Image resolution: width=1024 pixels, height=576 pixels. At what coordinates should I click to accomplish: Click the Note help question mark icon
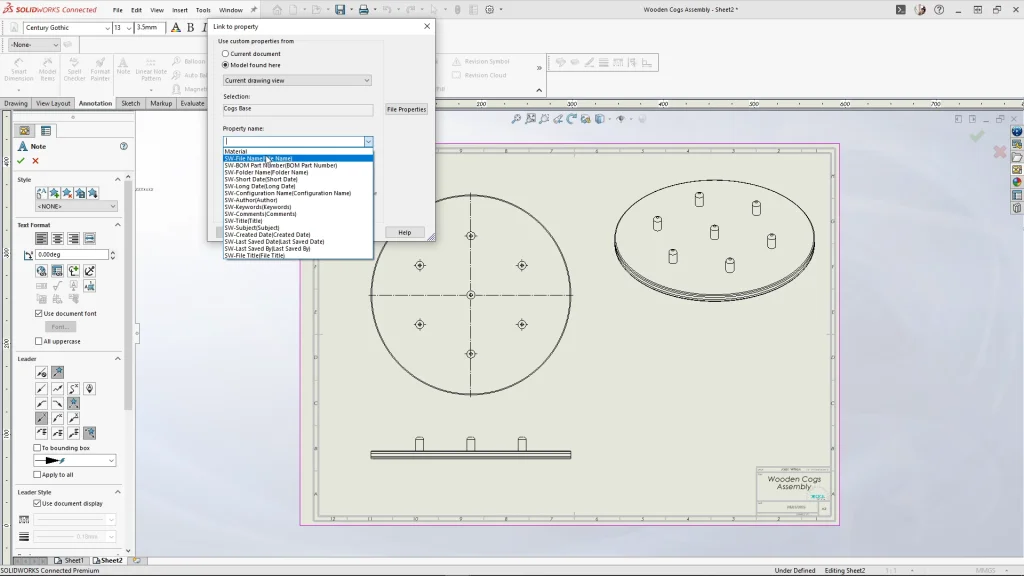124,146
